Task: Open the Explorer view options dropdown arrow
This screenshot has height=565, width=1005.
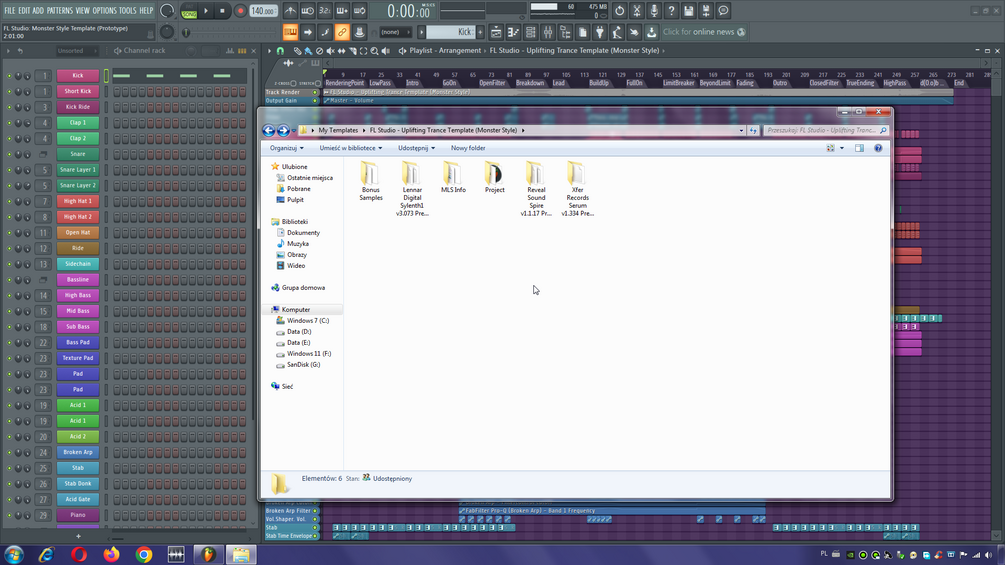Action: click(x=842, y=148)
